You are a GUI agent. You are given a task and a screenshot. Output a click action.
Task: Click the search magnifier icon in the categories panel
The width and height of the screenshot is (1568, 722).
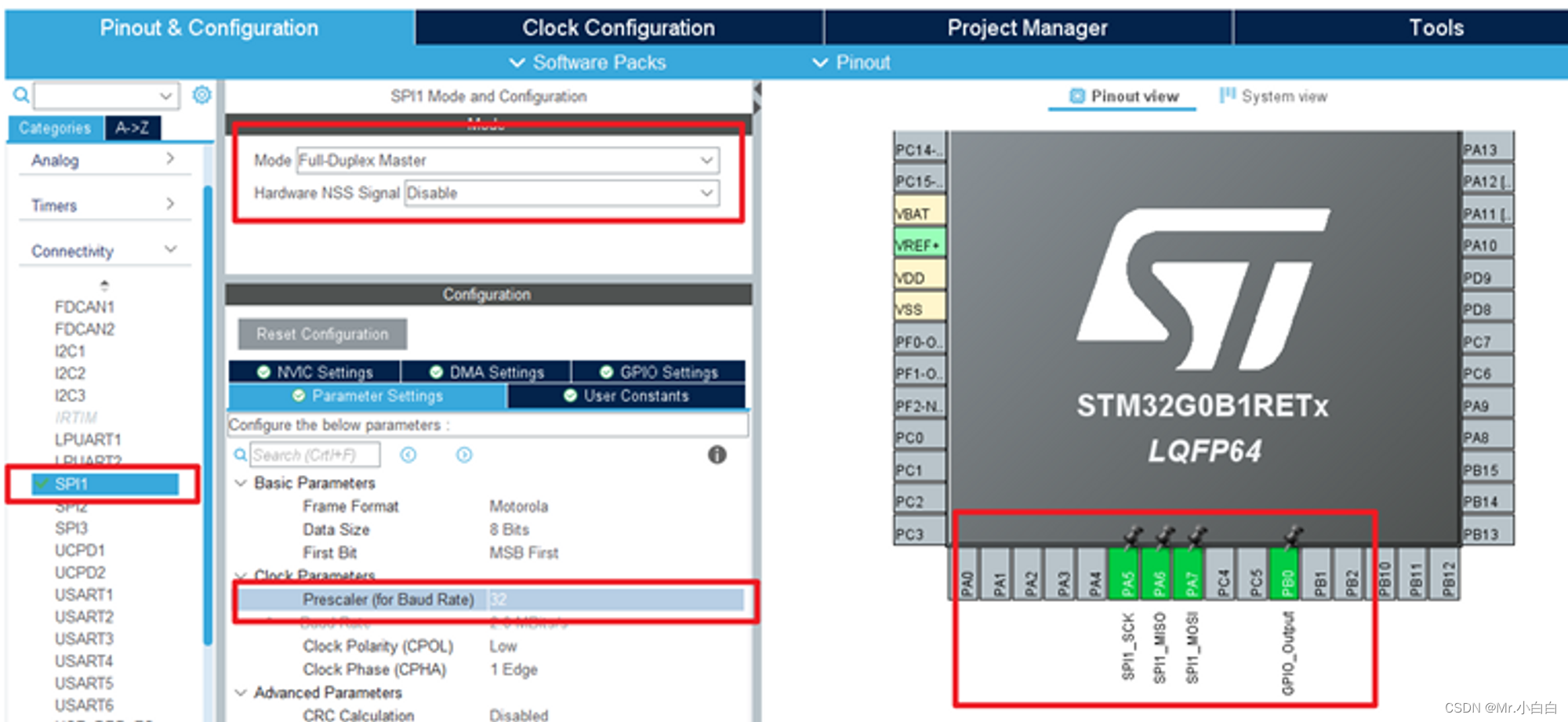coord(21,96)
